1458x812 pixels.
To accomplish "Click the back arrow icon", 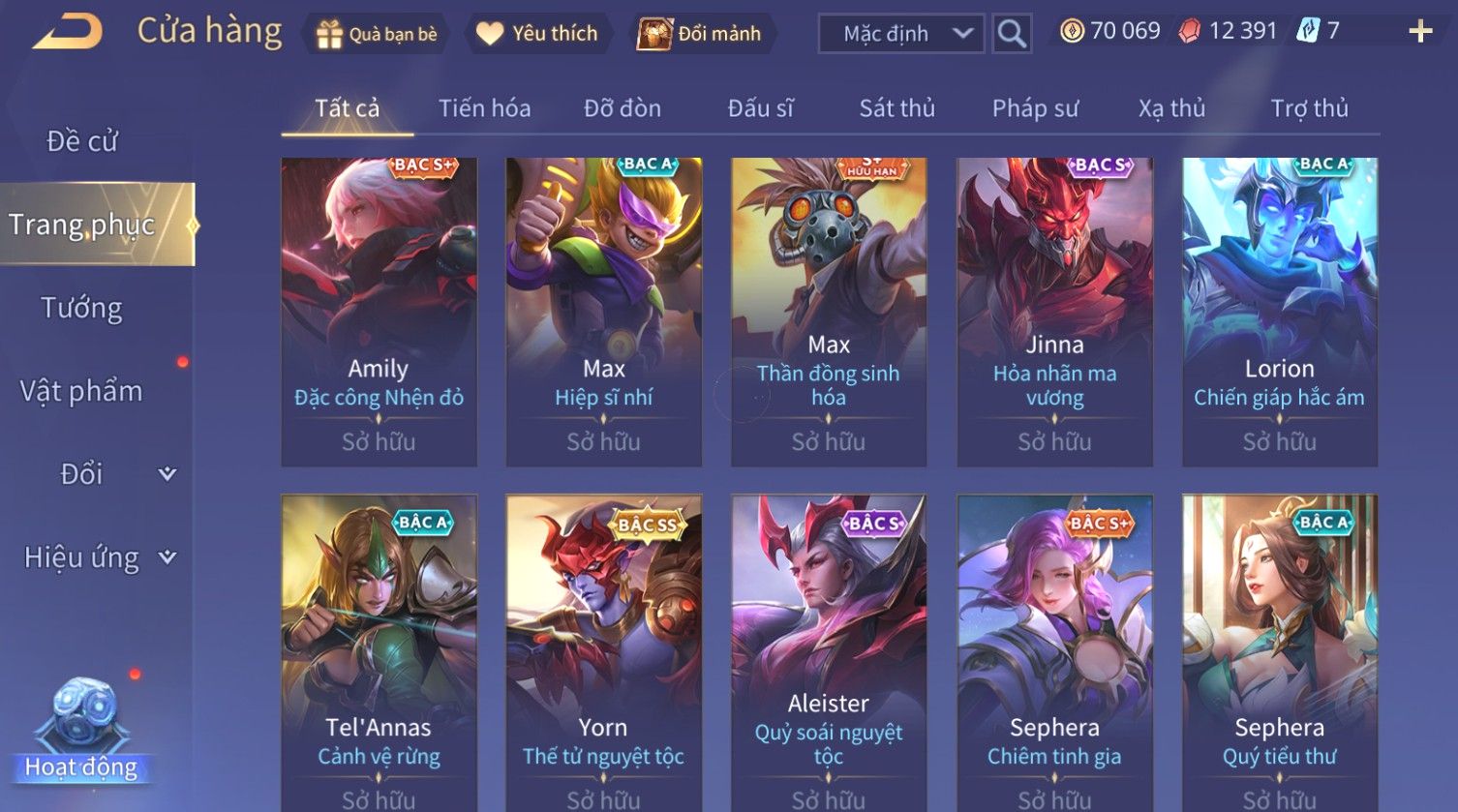I will pos(67,32).
